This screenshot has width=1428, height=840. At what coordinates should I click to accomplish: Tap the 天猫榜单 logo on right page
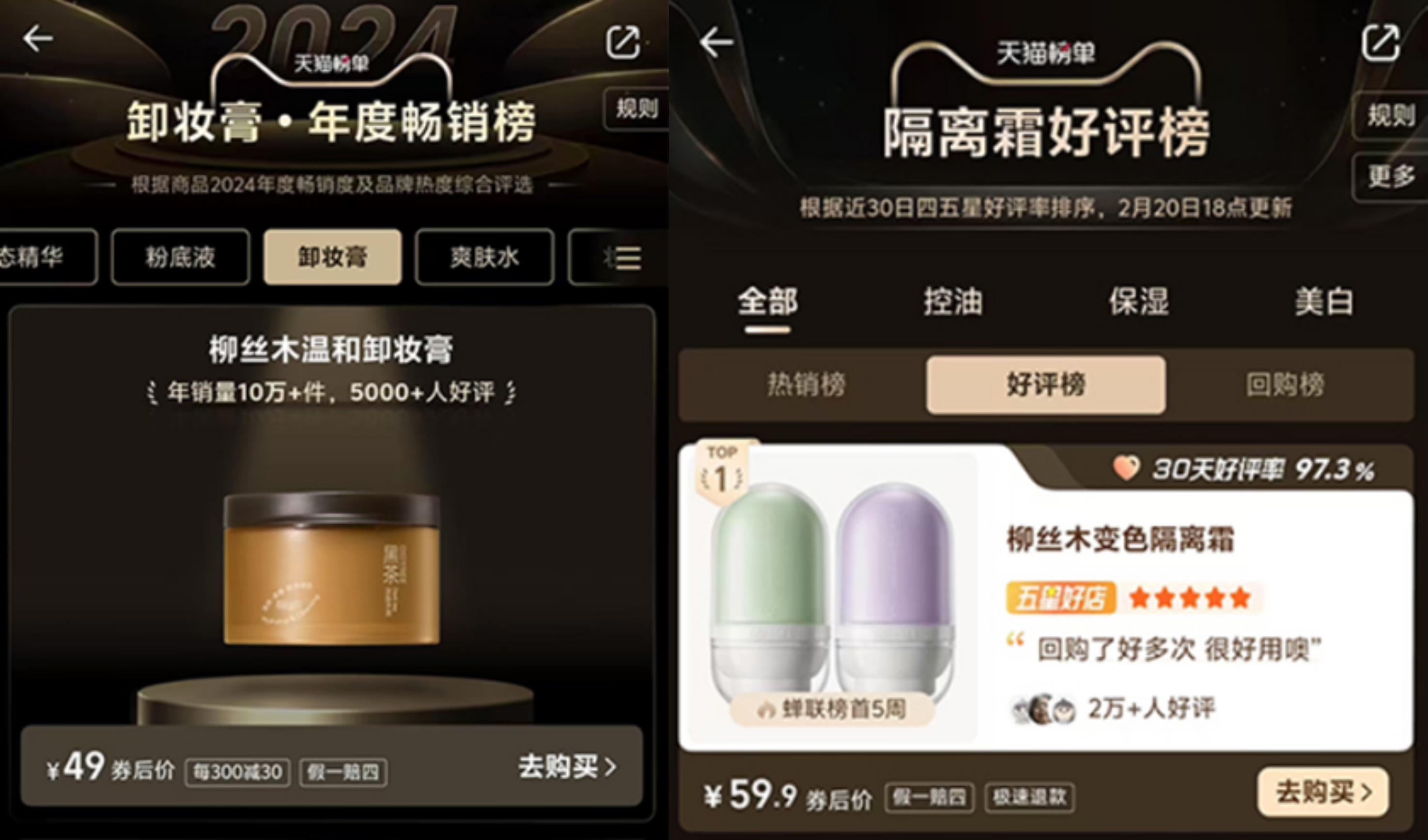tap(1045, 53)
